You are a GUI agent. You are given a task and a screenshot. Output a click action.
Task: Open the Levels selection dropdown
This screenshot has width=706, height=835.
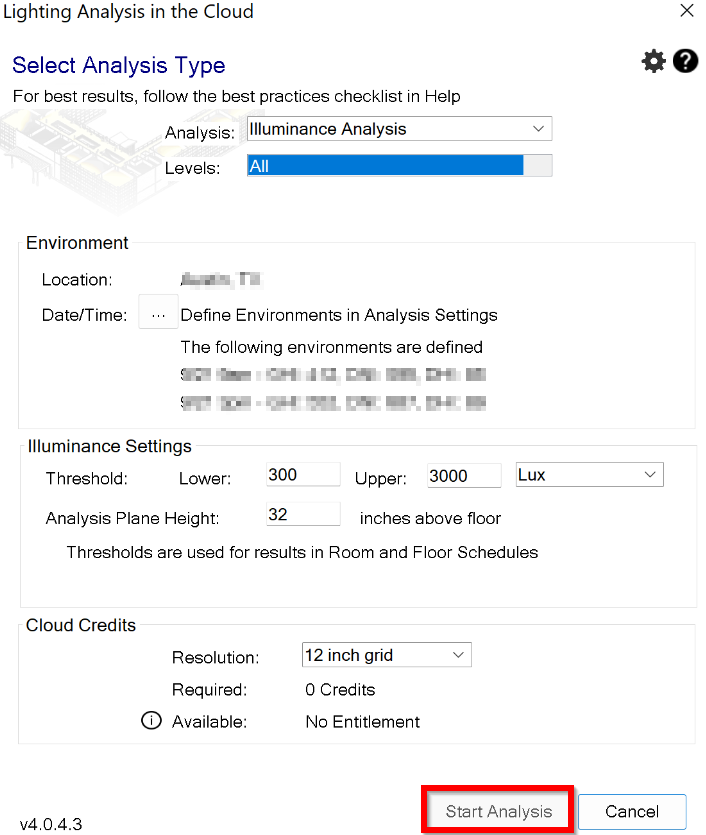(540, 165)
